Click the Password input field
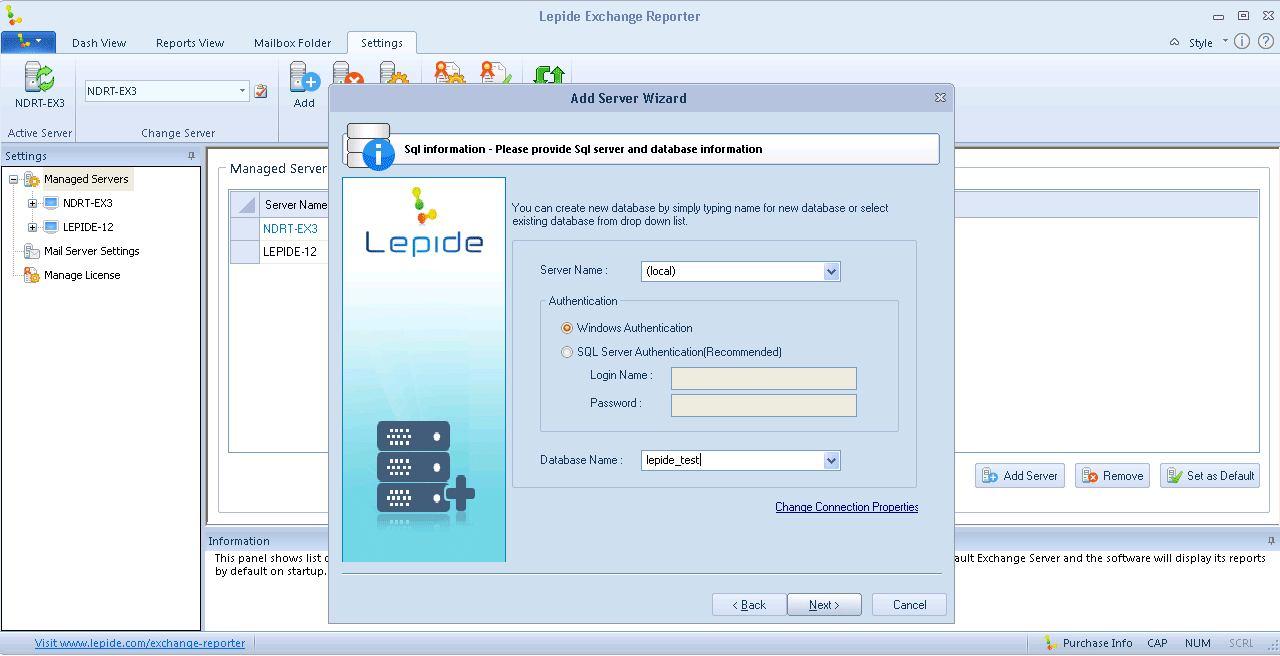 764,405
